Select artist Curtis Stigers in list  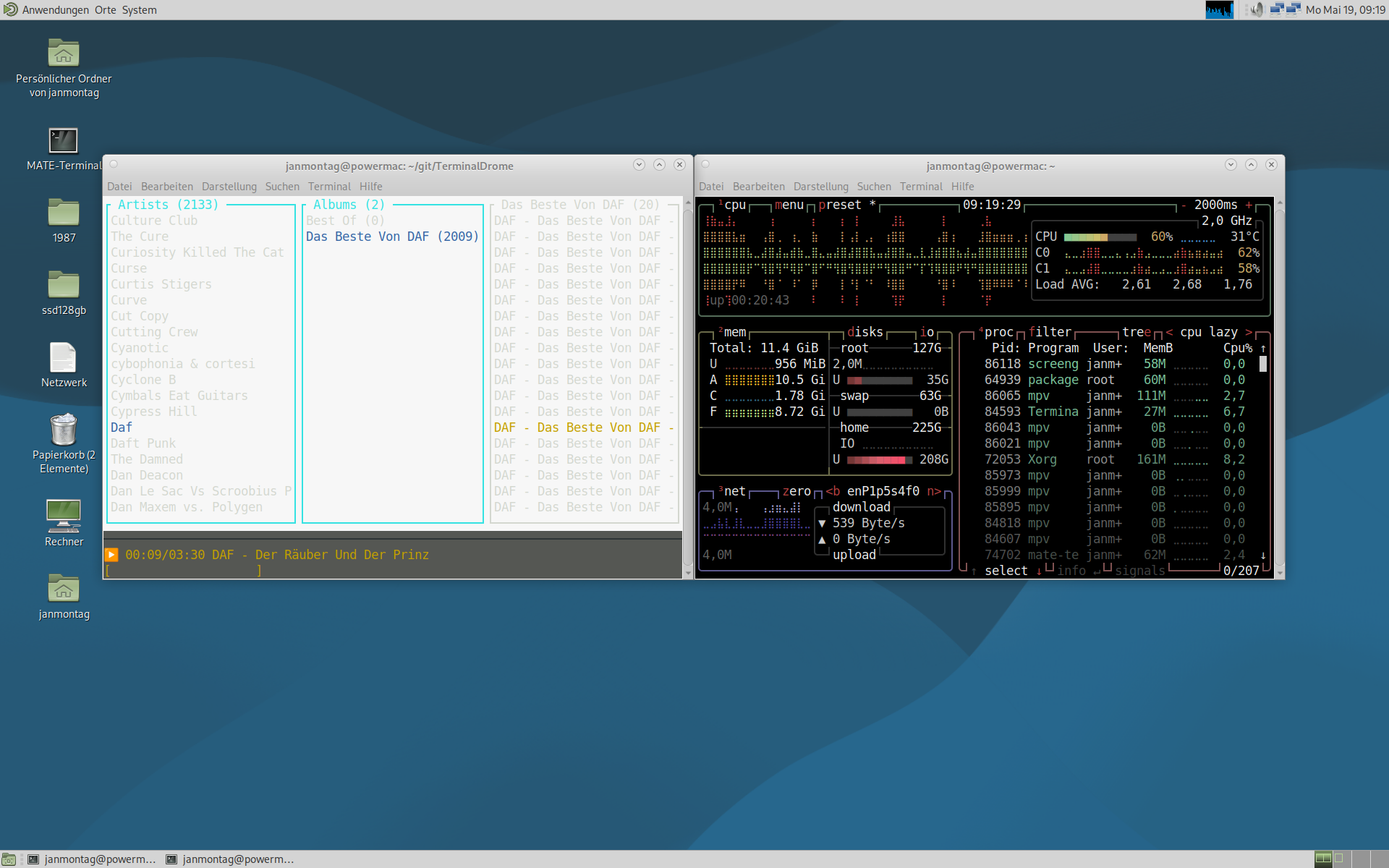(x=161, y=284)
